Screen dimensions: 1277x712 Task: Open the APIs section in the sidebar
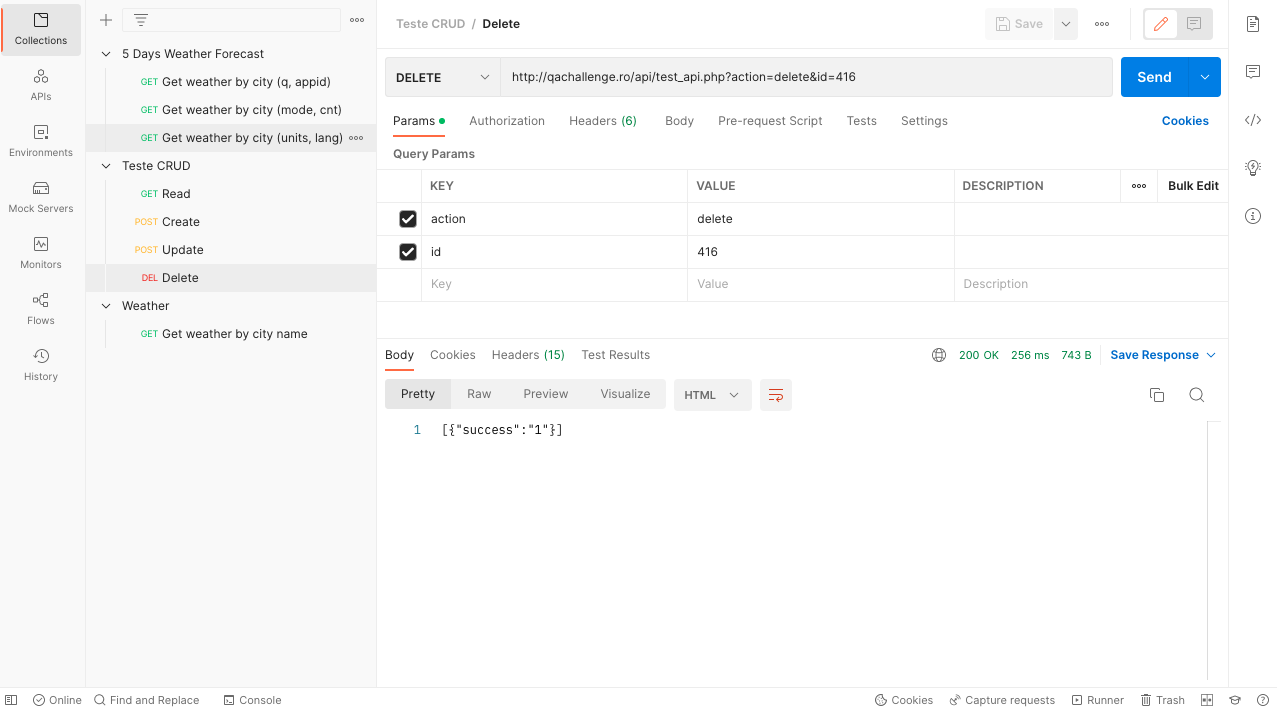[x=40, y=85]
